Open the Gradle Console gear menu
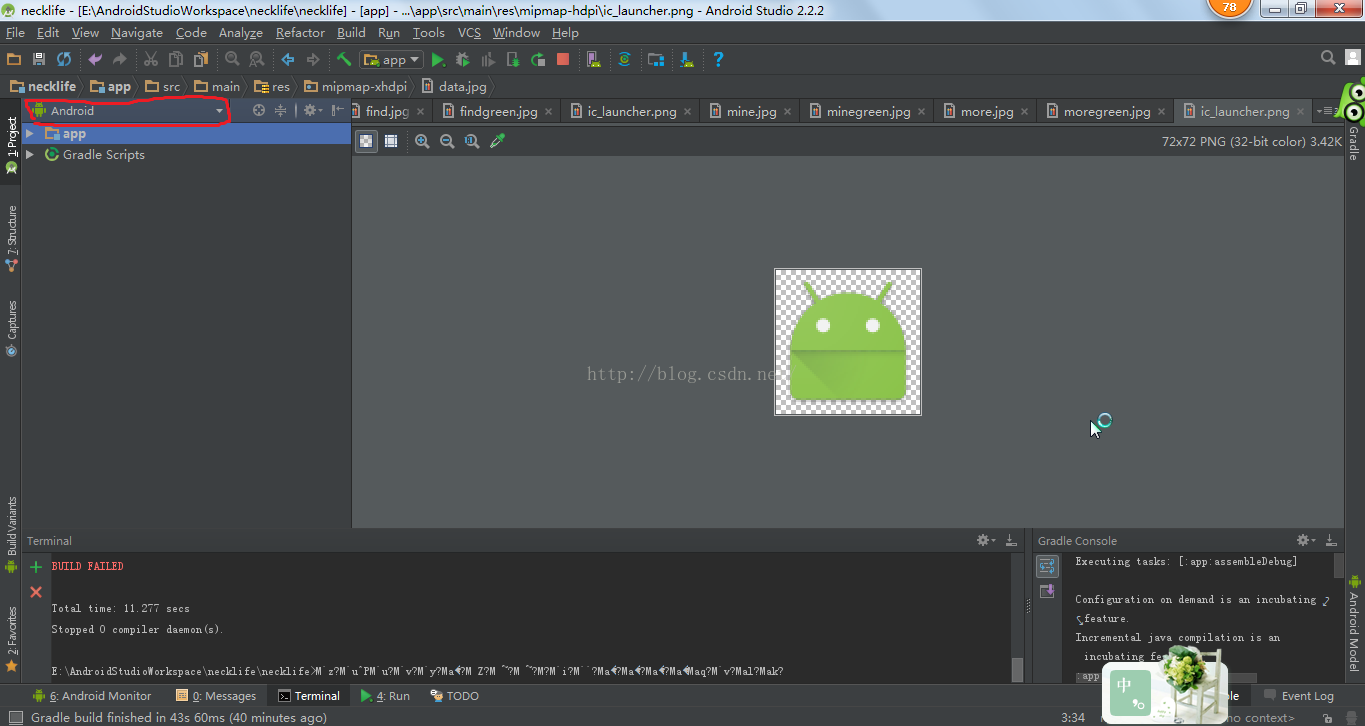 (x=1306, y=540)
